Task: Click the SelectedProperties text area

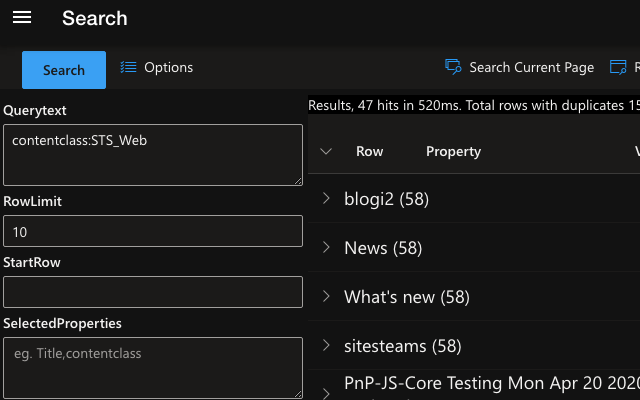Action: (x=153, y=368)
